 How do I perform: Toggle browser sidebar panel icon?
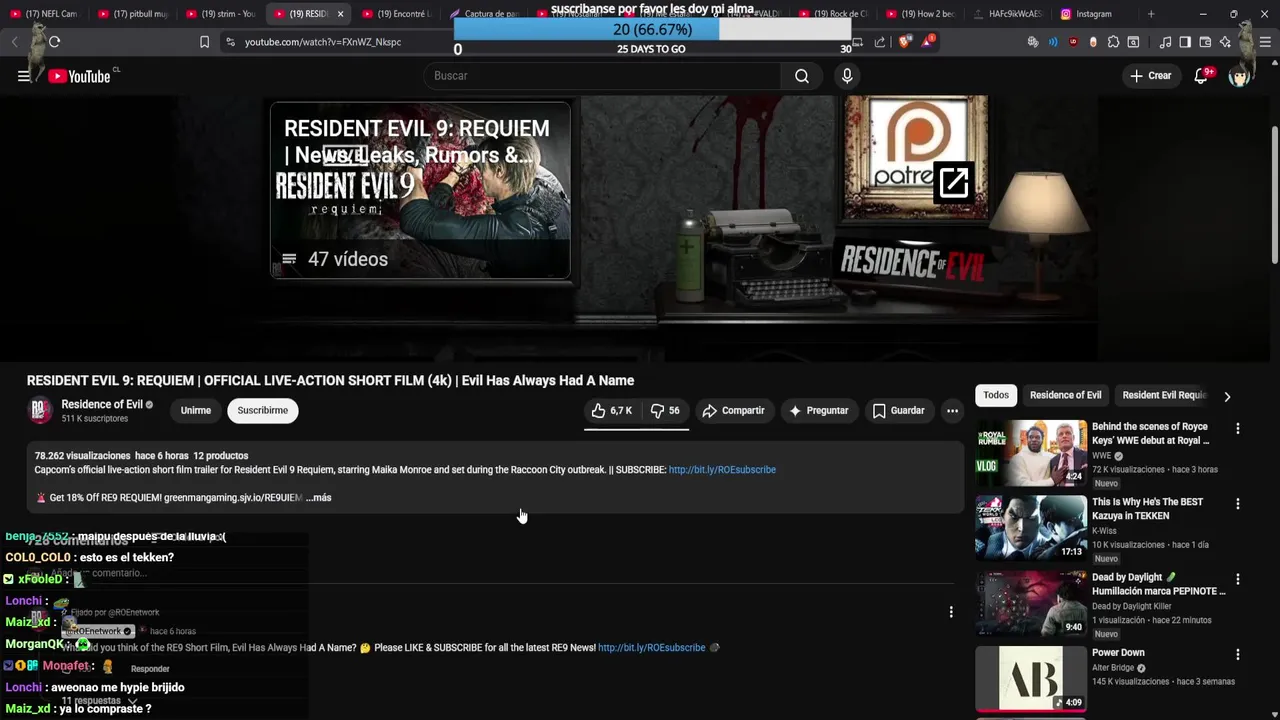(x=1185, y=42)
